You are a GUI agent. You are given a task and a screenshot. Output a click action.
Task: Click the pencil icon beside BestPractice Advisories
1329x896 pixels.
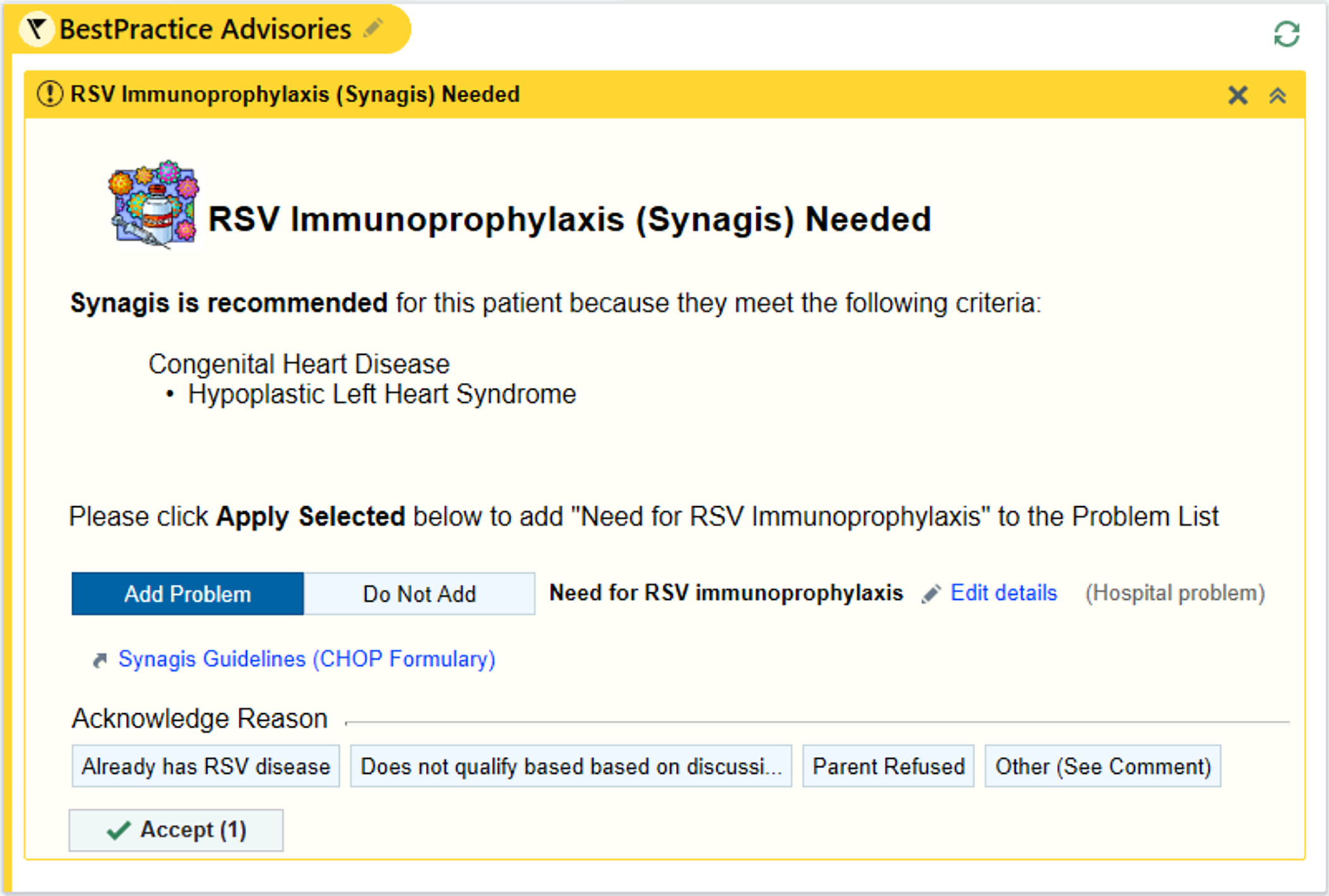(x=373, y=28)
